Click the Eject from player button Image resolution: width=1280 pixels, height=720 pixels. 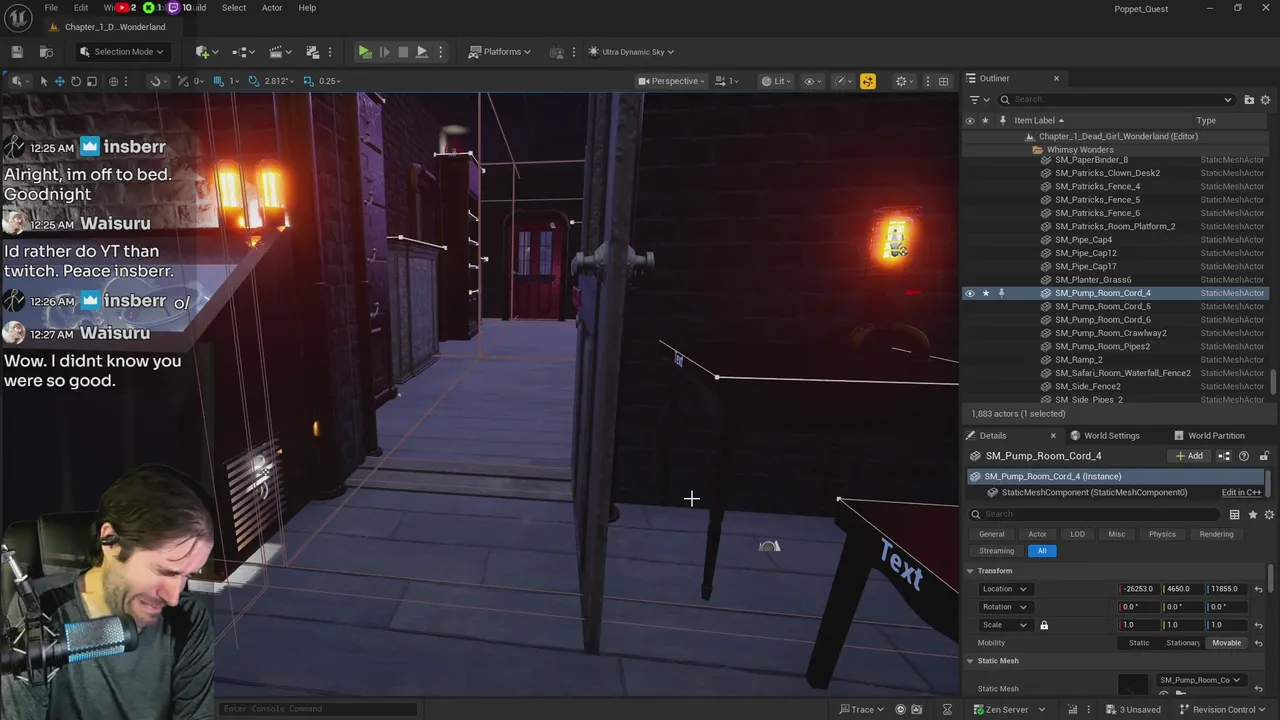pos(422,52)
